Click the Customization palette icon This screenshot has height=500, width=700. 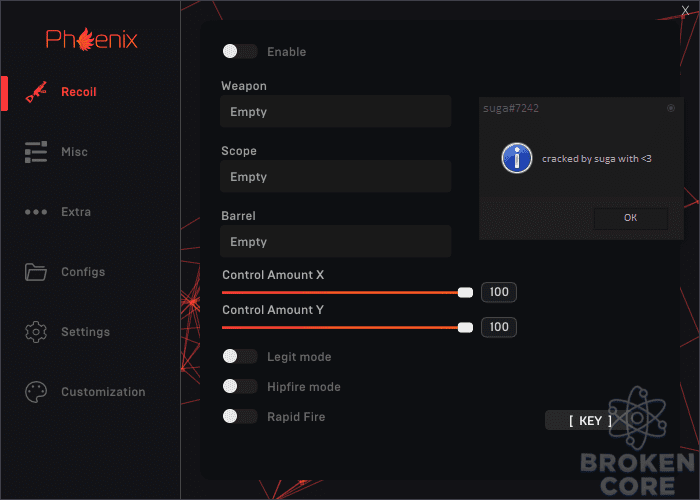tap(36, 392)
